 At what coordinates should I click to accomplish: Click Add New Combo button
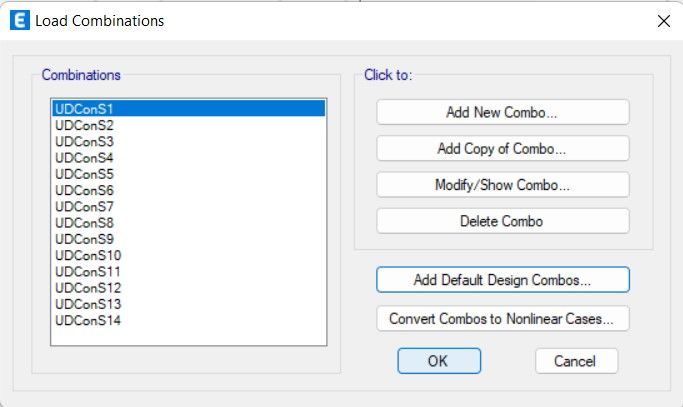coord(503,112)
